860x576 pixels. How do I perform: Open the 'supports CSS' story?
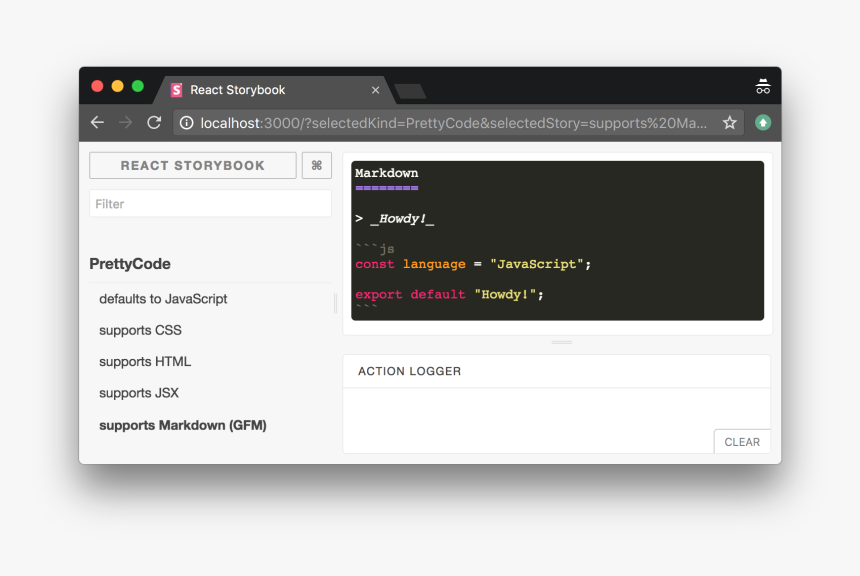(x=140, y=330)
